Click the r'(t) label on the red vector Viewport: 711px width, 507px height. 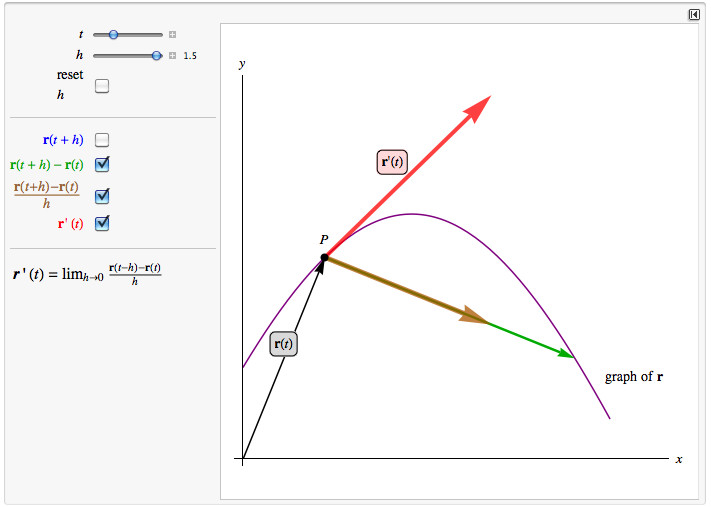pyautogui.click(x=392, y=162)
